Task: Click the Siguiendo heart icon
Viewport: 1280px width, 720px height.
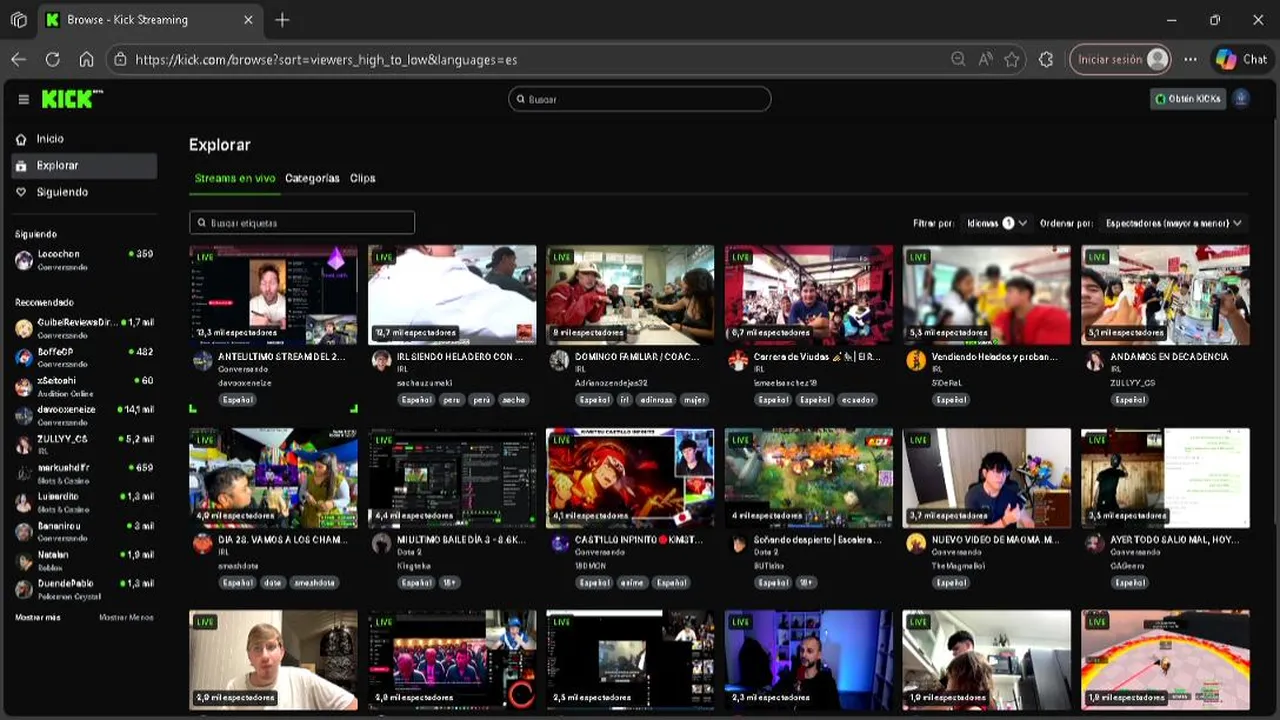Action: pos(21,192)
